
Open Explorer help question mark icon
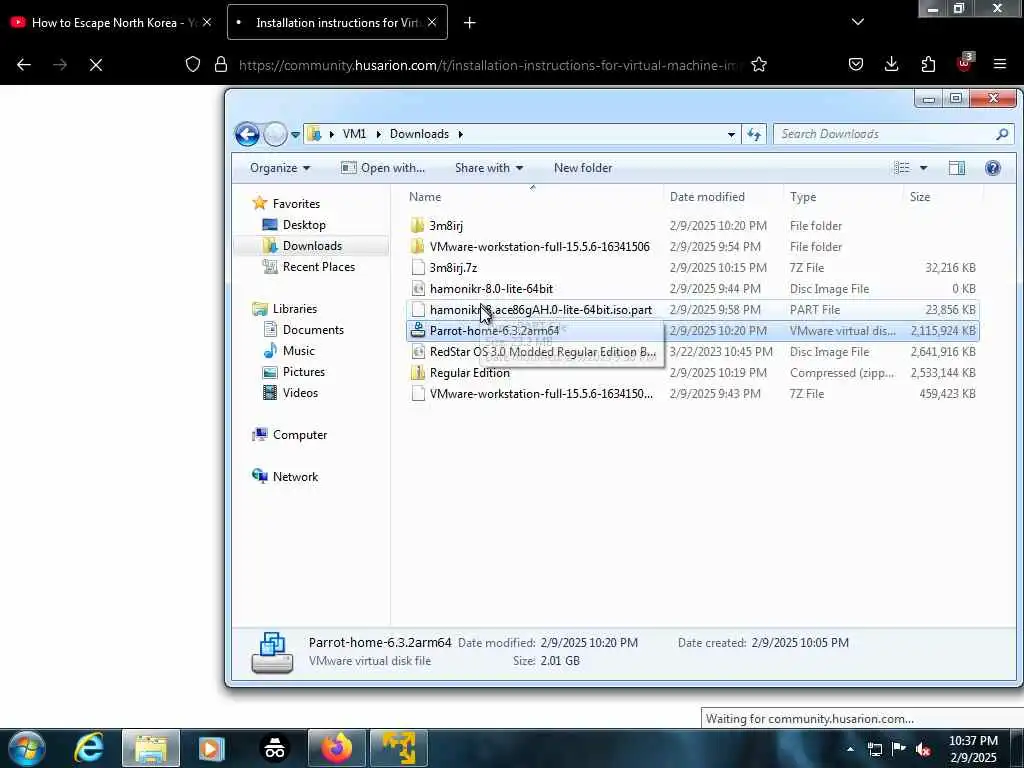tap(993, 168)
